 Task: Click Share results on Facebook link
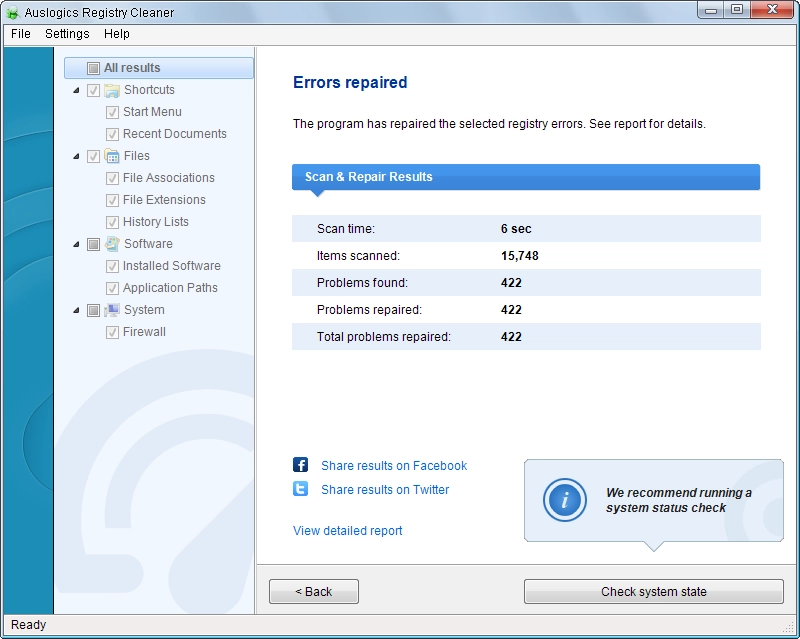[394, 465]
